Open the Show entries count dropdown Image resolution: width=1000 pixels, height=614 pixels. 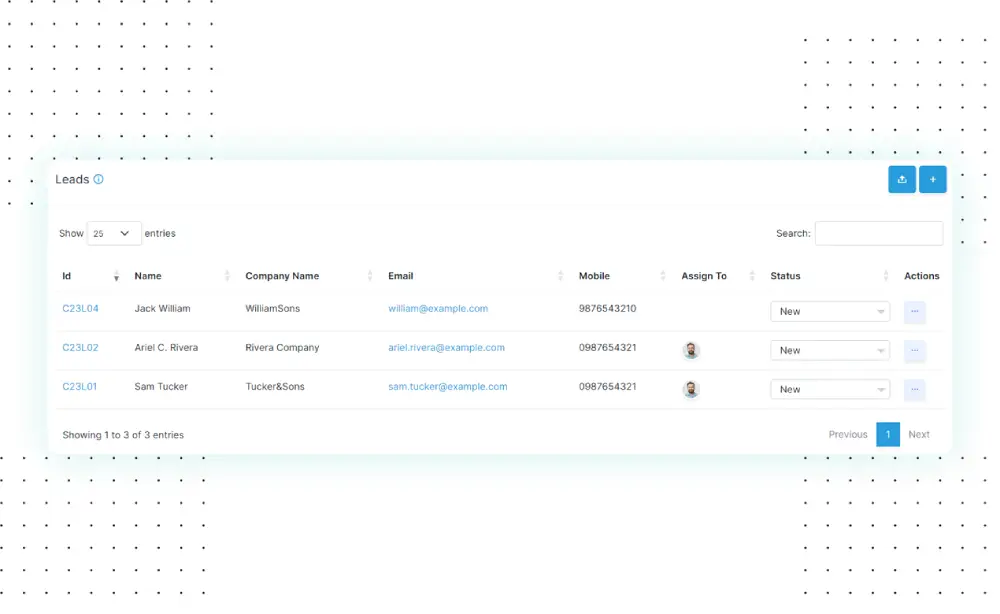pyautogui.click(x=113, y=233)
